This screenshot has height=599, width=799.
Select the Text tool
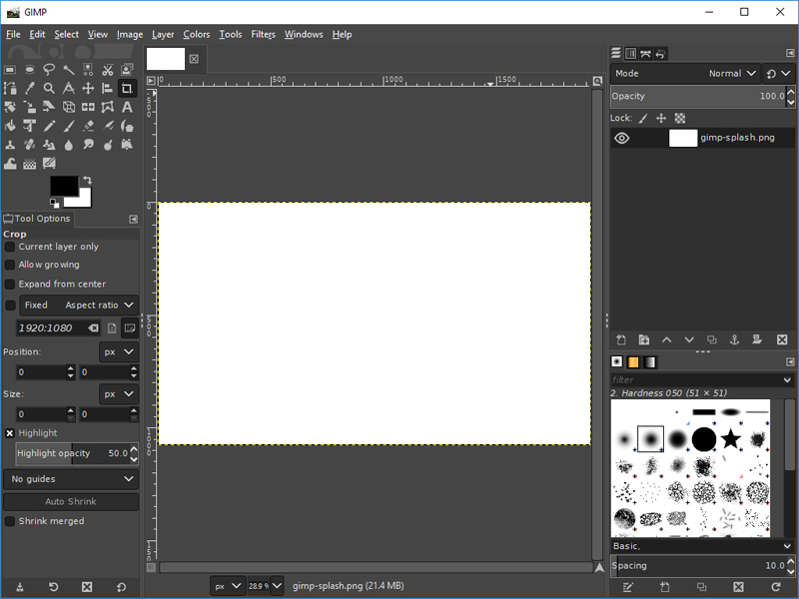tap(127, 107)
